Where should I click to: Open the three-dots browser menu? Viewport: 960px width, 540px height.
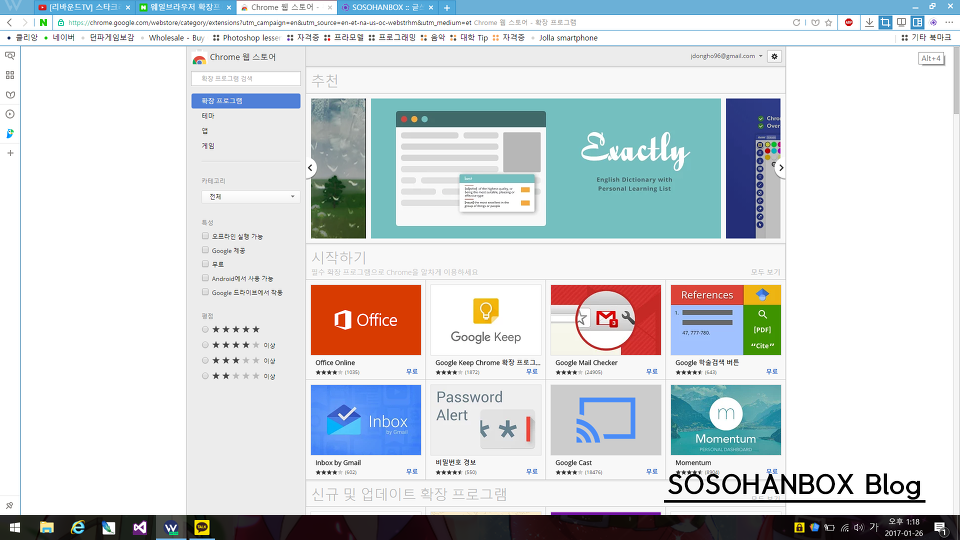point(949,23)
